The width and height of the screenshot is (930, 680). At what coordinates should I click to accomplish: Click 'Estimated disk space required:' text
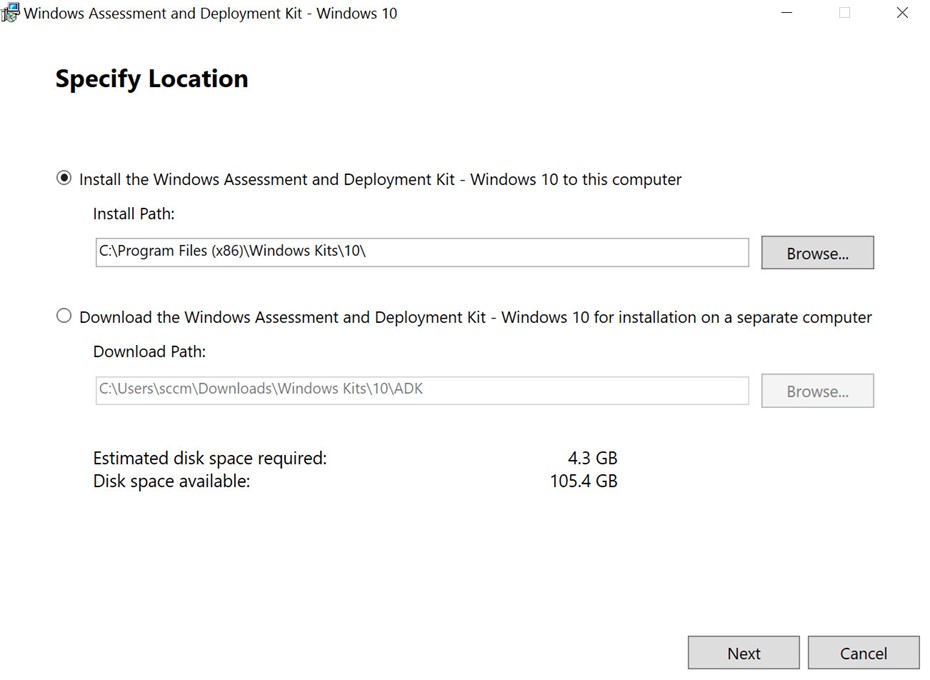coord(210,458)
